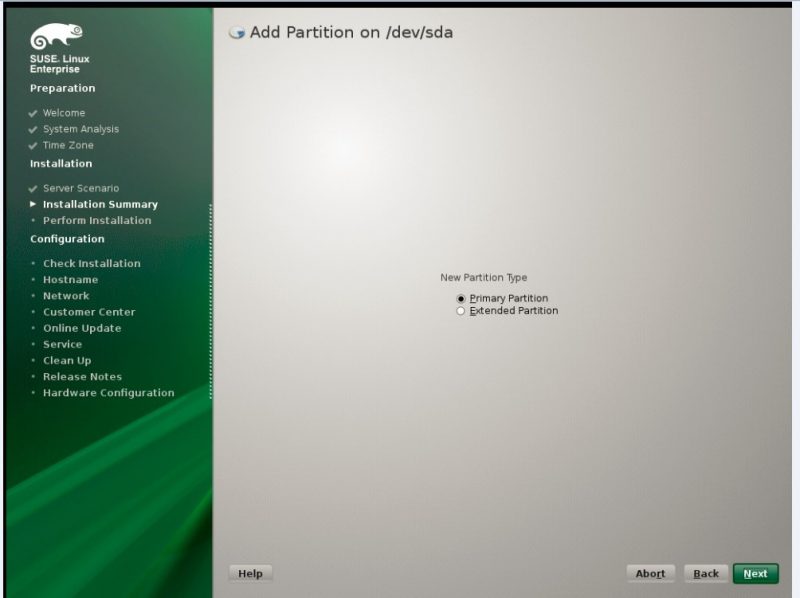Click Release Notes in the sidebar
The height and width of the screenshot is (598, 800).
(82, 377)
